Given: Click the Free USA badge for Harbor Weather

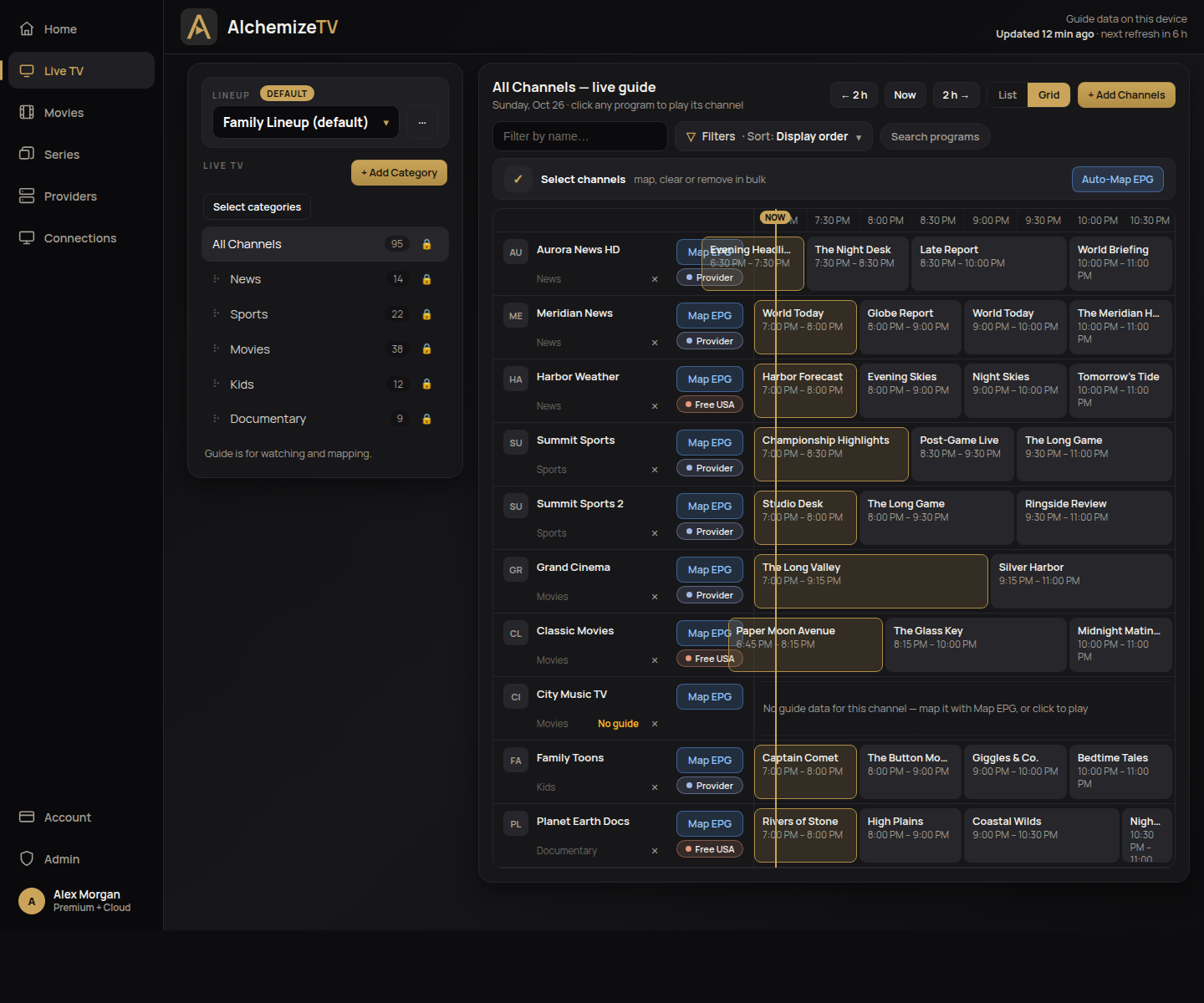Looking at the screenshot, I should (x=709, y=405).
